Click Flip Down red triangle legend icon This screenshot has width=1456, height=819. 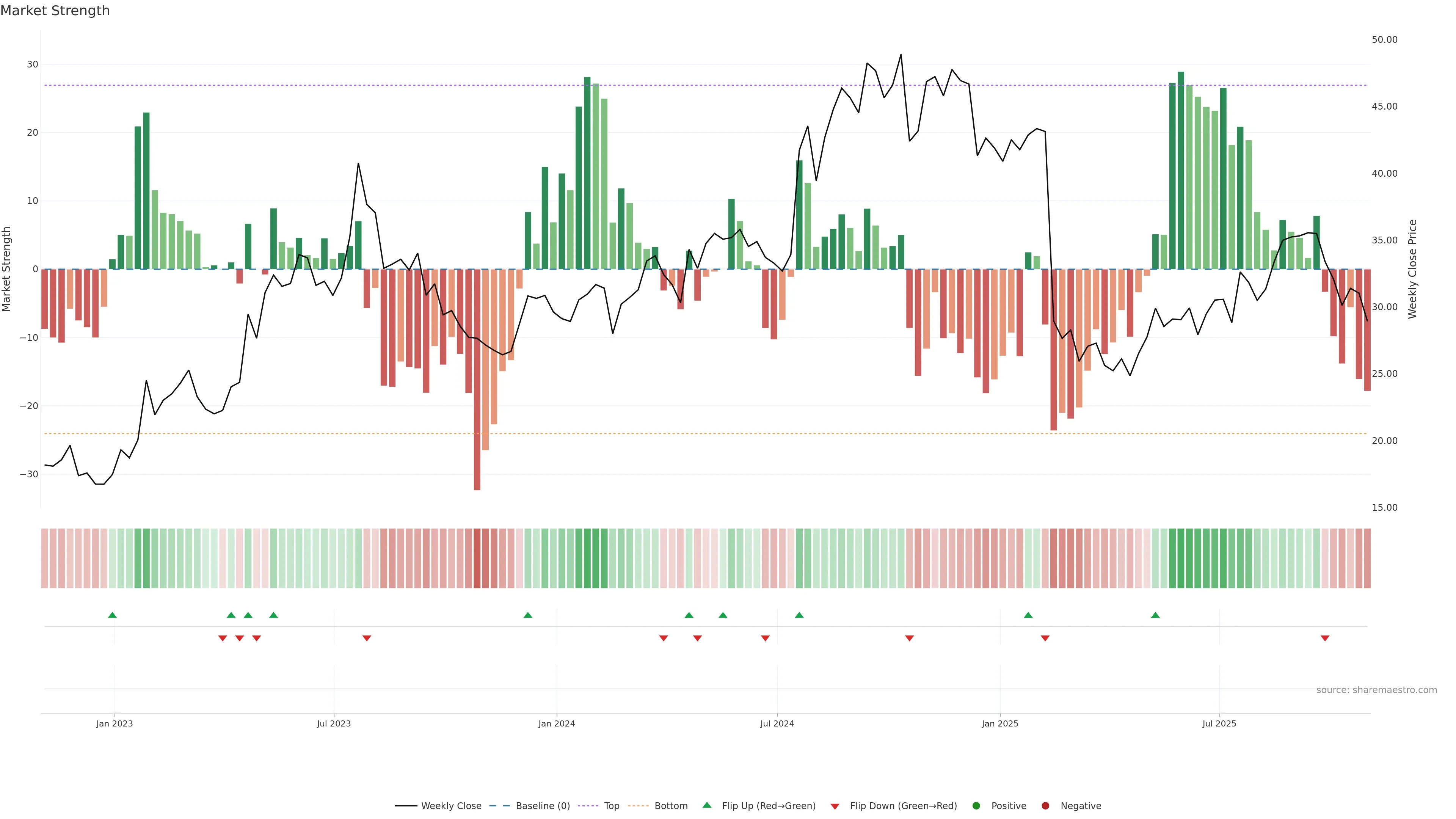(x=835, y=806)
